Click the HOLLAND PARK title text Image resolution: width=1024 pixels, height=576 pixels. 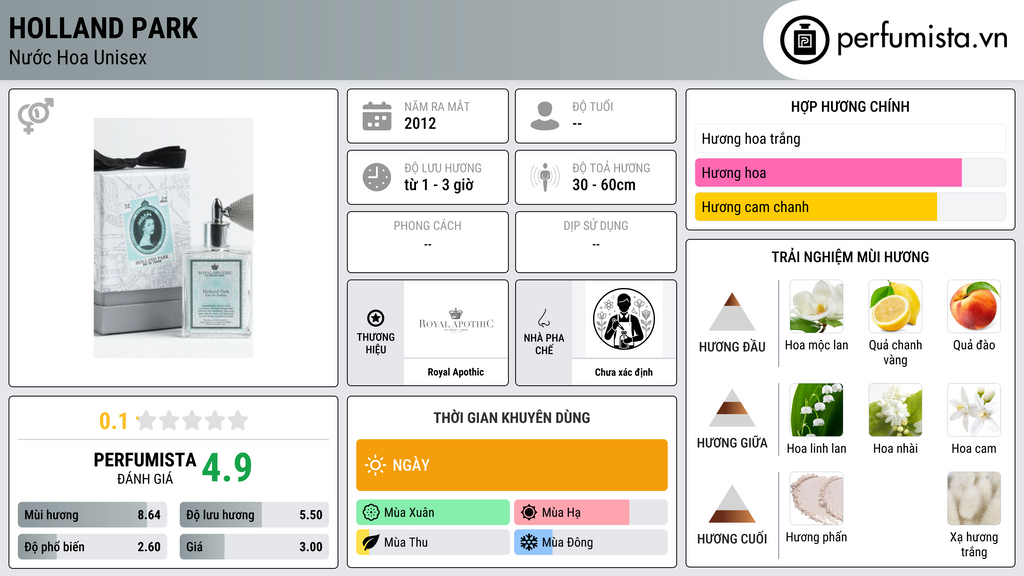point(103,28)
